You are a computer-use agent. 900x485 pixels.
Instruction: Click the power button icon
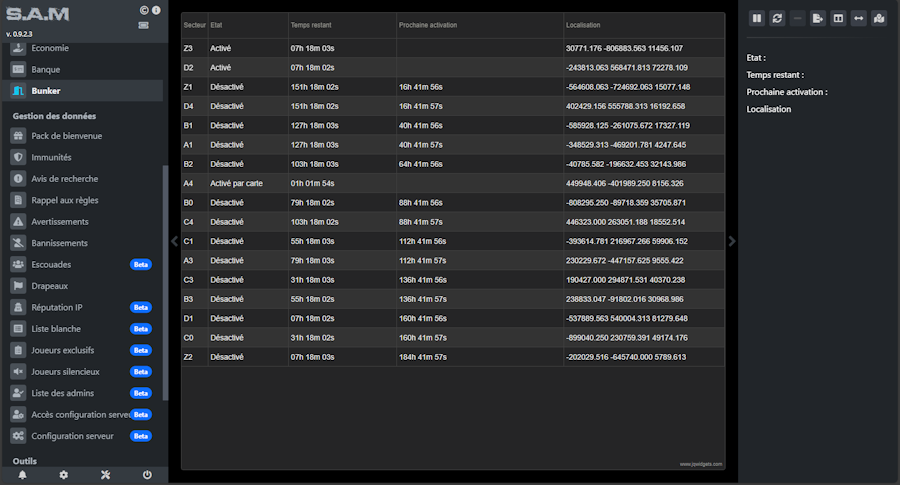coord(147,474)
